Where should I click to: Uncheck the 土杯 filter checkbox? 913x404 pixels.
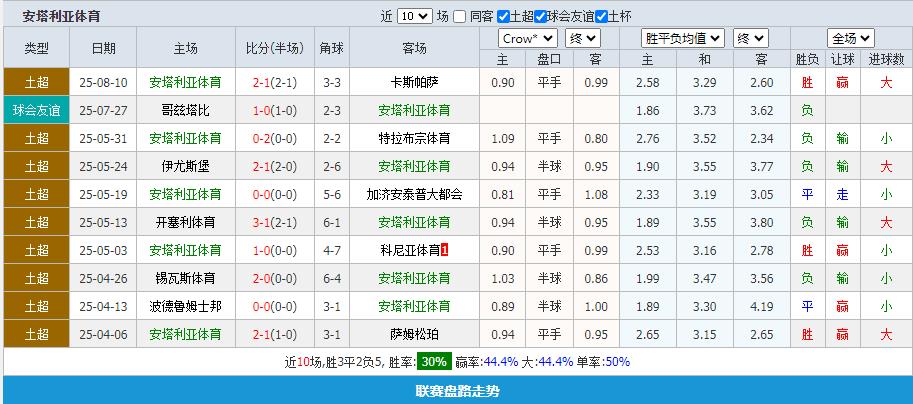click(601, 16)
